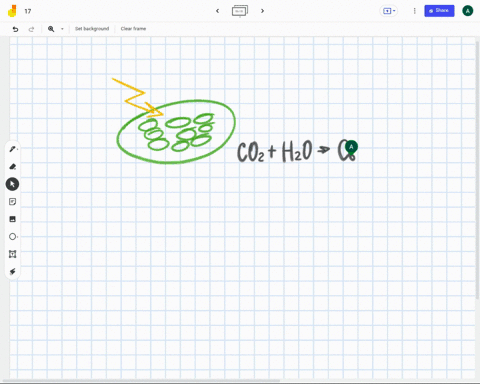This screenshot has width=480, height=384.
Task: Select the Text box tool
Action: (x=12, y=254)
